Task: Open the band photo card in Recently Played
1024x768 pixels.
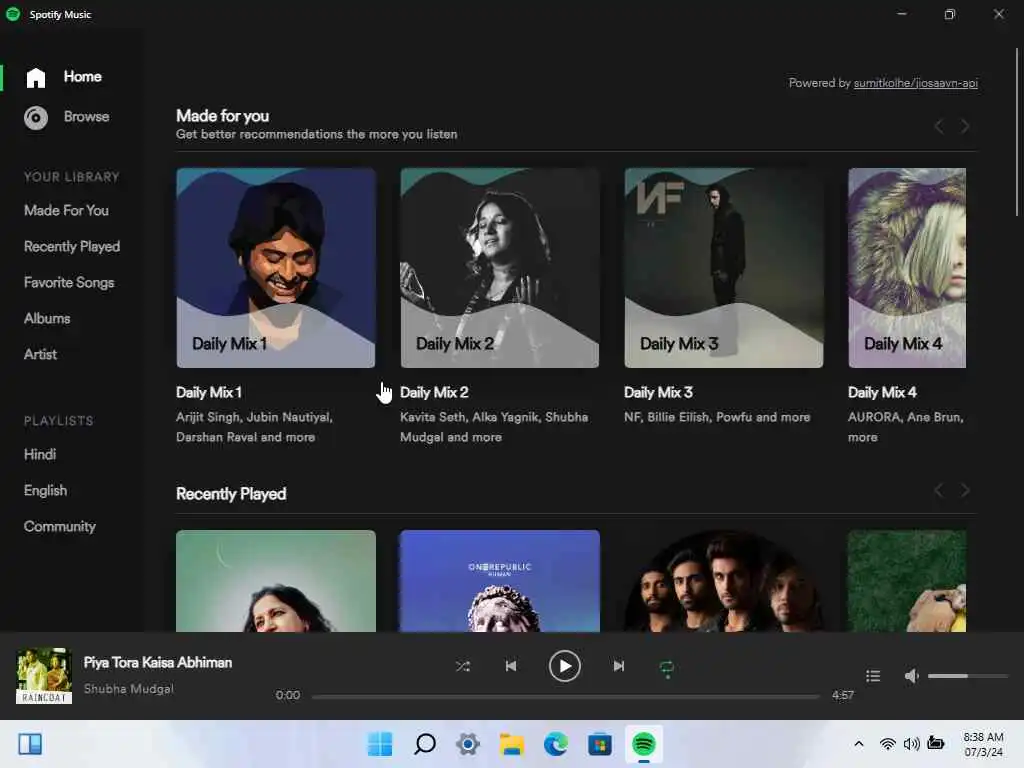Action: click(x=724, y=581)
